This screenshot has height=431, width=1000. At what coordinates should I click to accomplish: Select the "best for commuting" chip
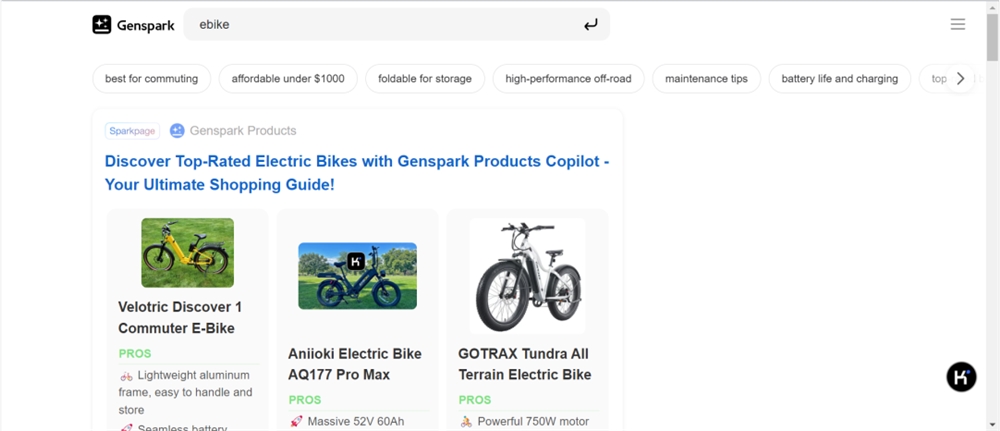[x=151, y=79]
